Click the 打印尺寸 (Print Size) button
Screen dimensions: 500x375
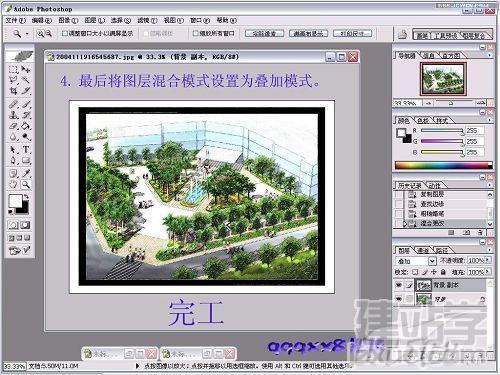coord(352,33)
